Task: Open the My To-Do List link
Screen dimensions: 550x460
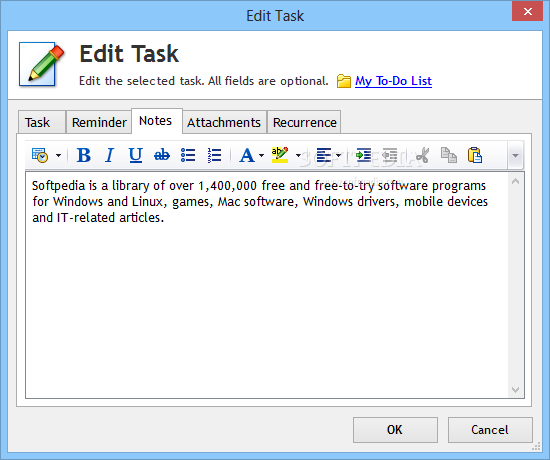Action: click(393, 81)
